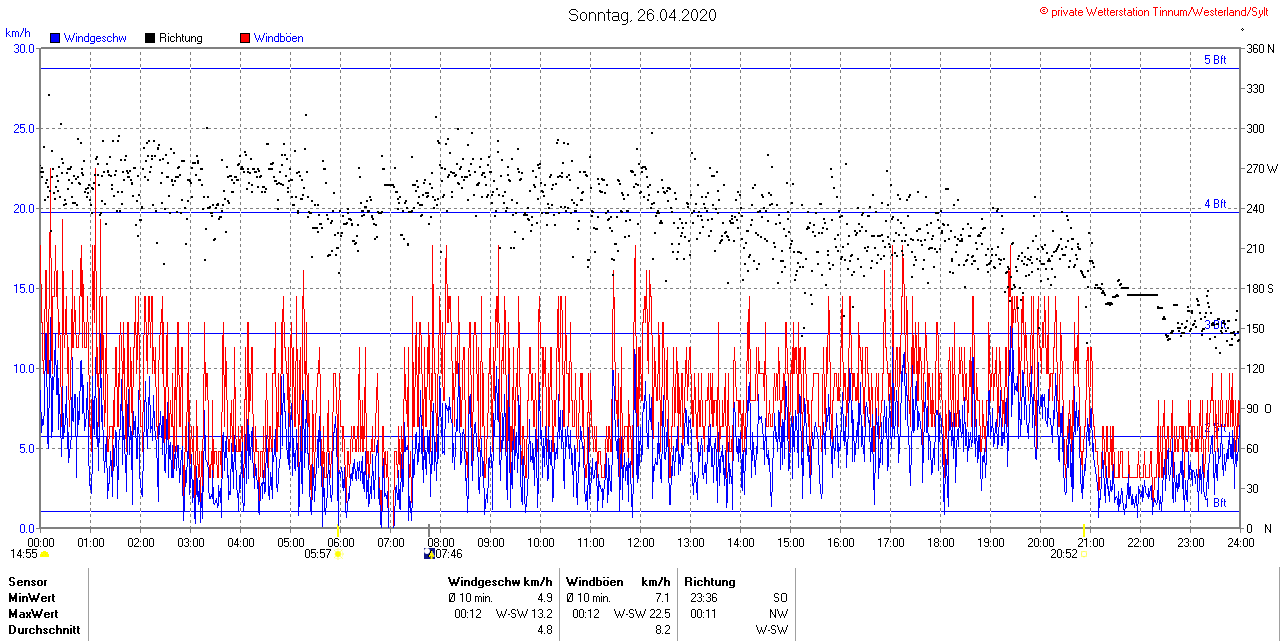Click the SO direction value
1280x641 pixels.
tap(780, 598)
